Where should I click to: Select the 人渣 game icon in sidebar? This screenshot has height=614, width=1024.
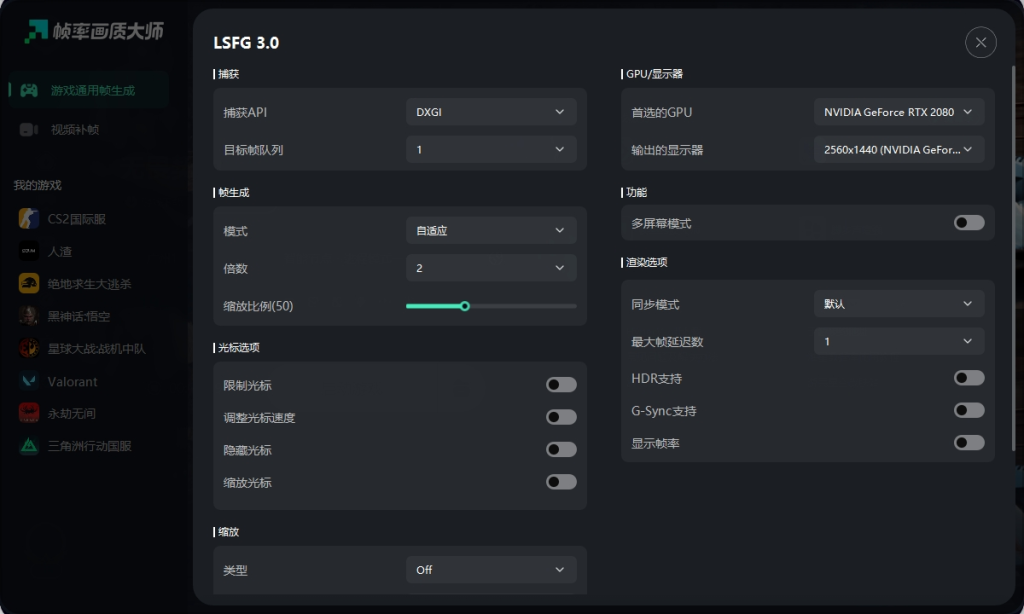(29, 251)
